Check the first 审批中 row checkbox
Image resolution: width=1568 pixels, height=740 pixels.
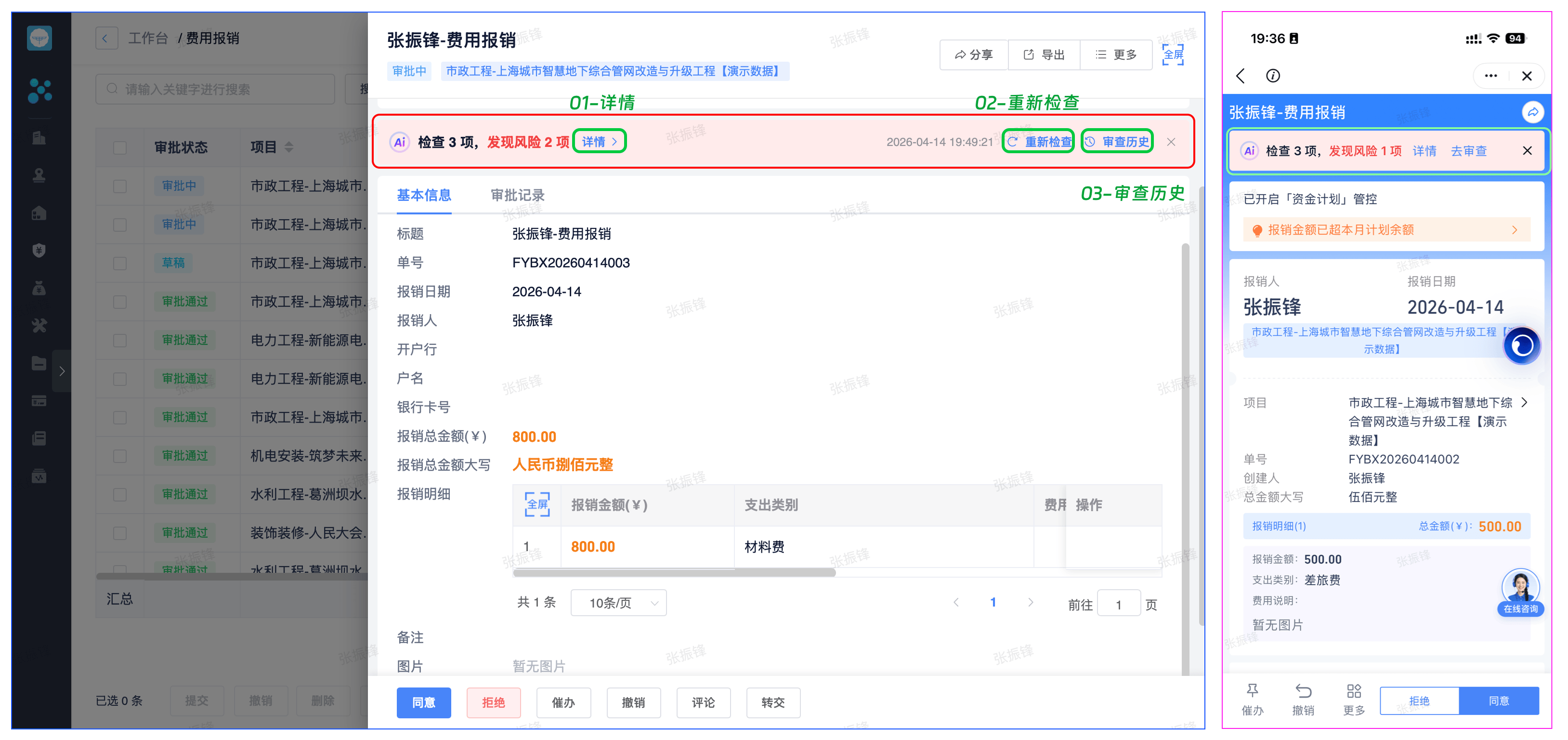click(120, 186)
